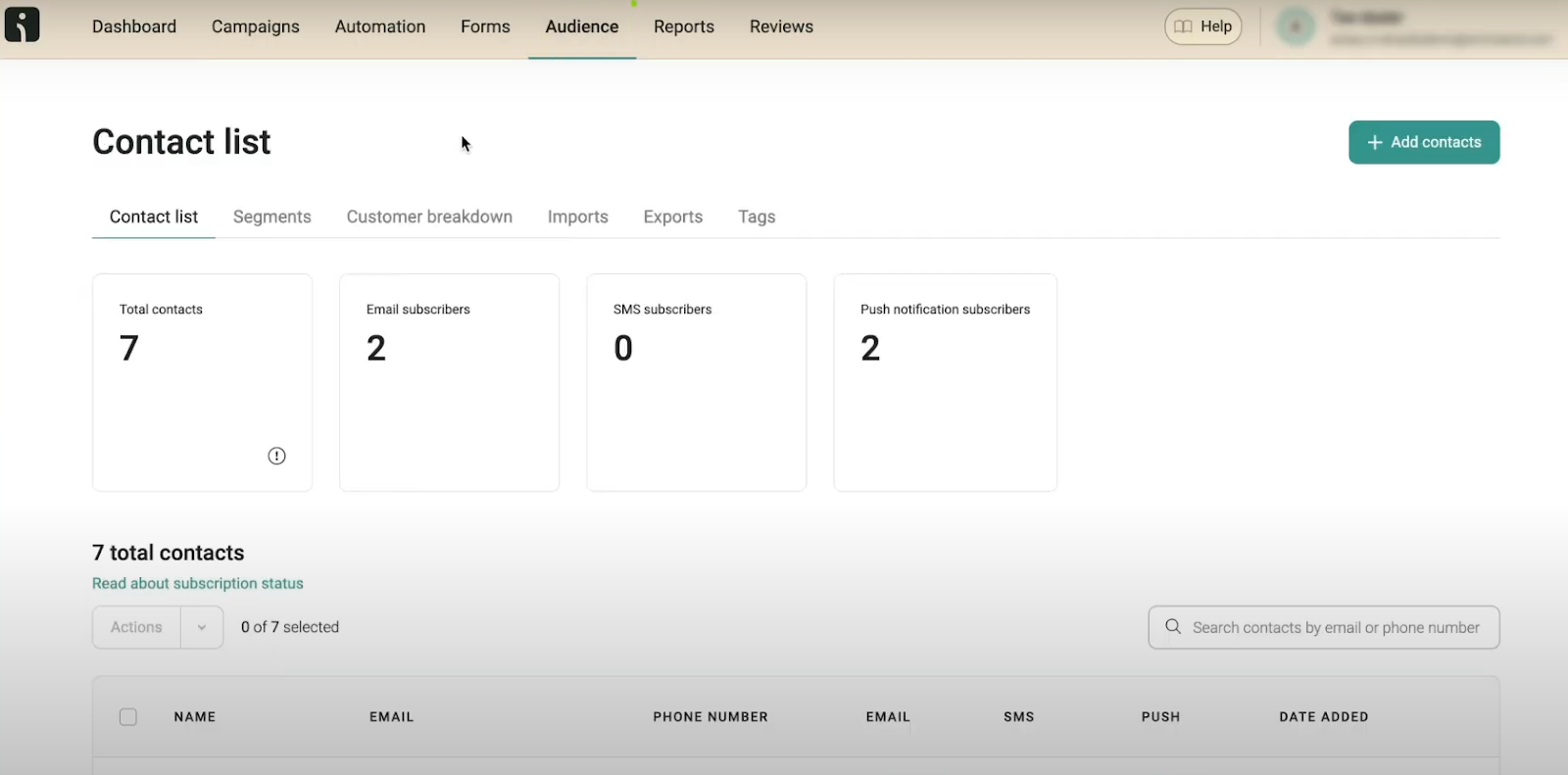1568x775 pixels.
Task: Go to the Imports tab
Action: coord(578,217)
